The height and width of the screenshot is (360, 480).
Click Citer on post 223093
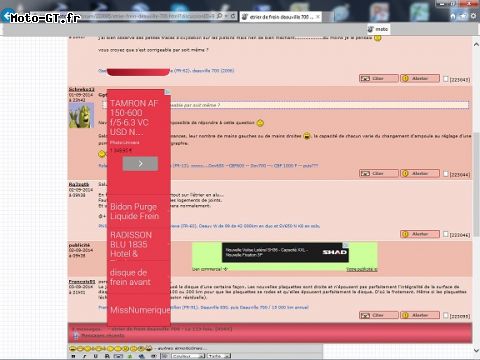379,315
